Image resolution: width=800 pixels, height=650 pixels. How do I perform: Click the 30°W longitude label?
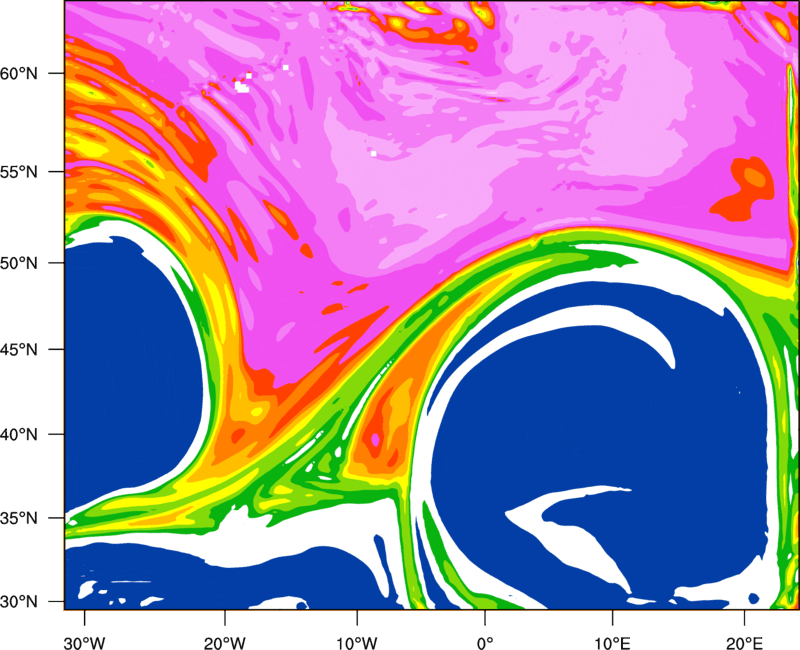[84, 643]
